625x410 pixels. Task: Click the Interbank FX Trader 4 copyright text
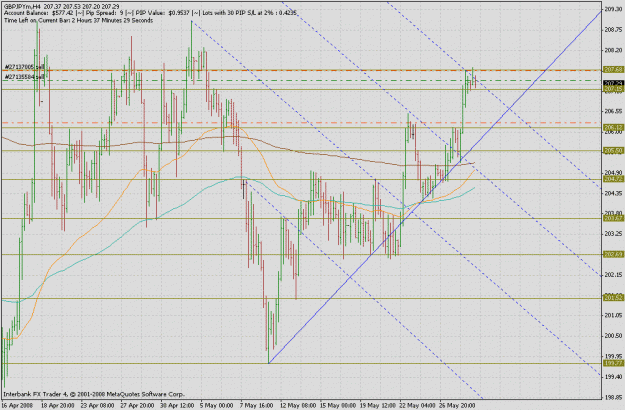point(94,394)
